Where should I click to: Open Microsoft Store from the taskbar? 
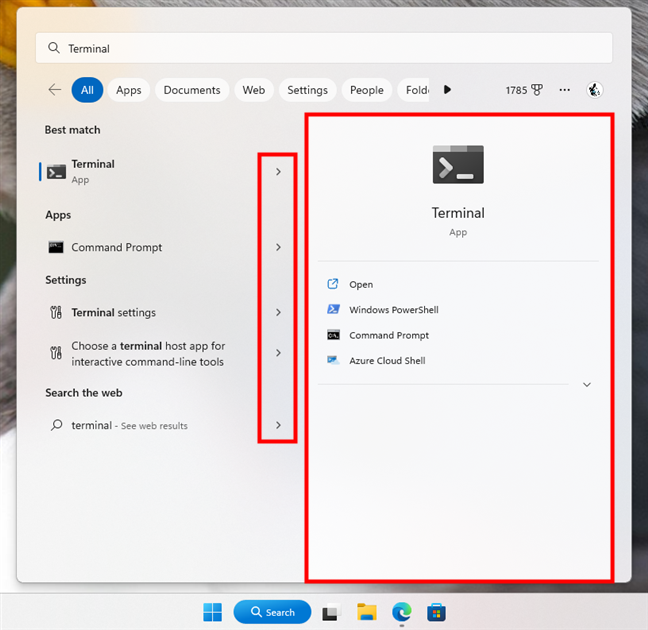436,612
